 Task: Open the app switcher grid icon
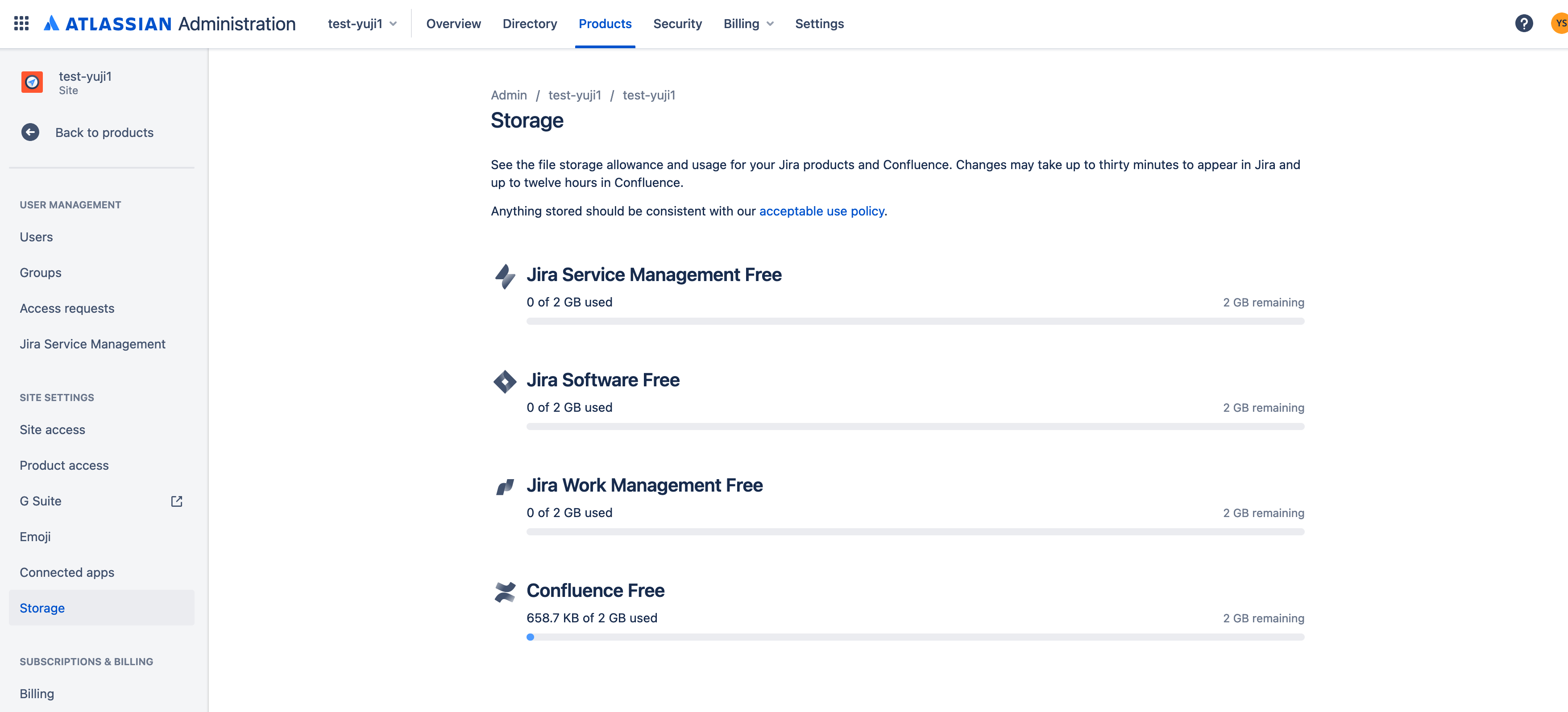pos(21,23)
